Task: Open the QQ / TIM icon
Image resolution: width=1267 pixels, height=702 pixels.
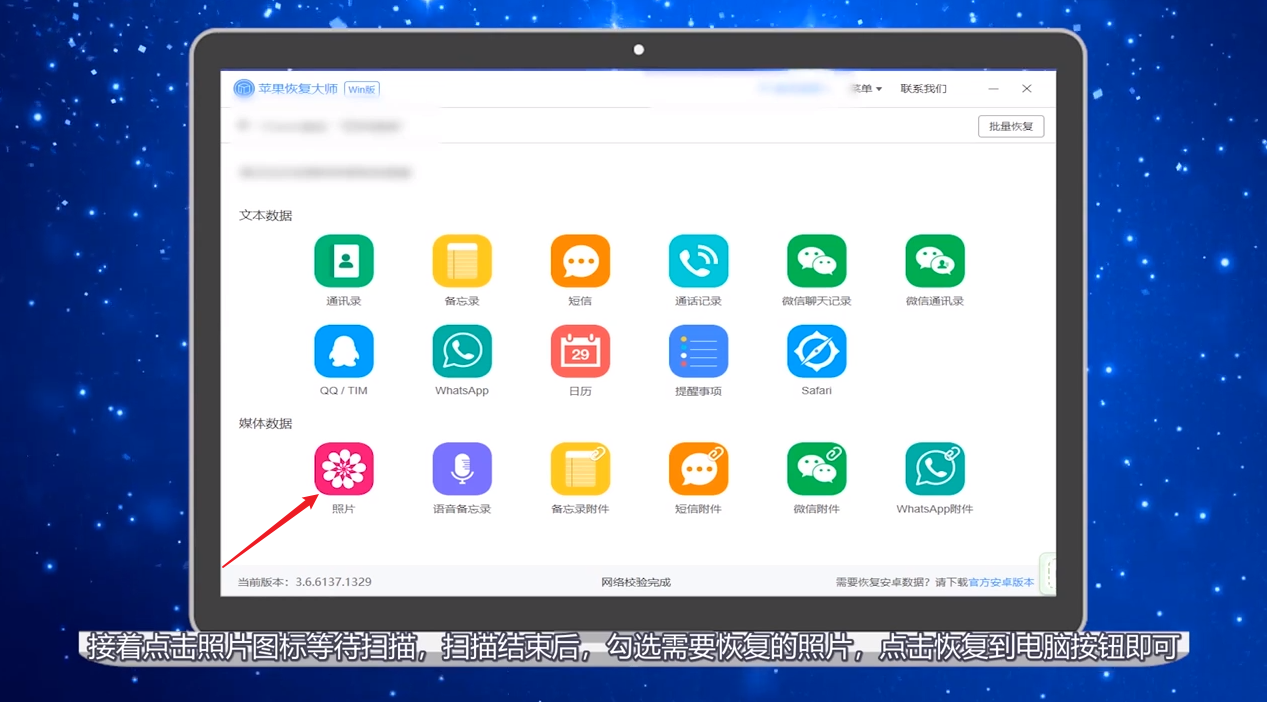Action: point(344,351)
